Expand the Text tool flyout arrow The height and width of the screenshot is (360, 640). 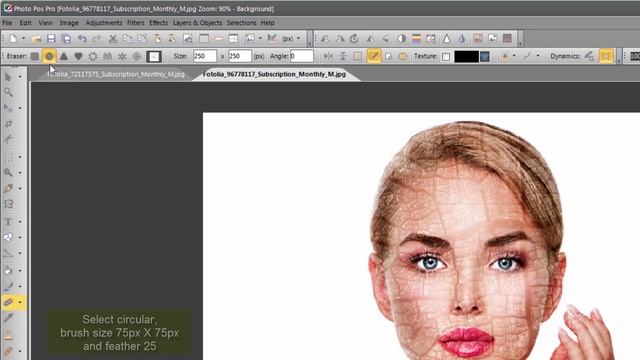tap(20, 222)
